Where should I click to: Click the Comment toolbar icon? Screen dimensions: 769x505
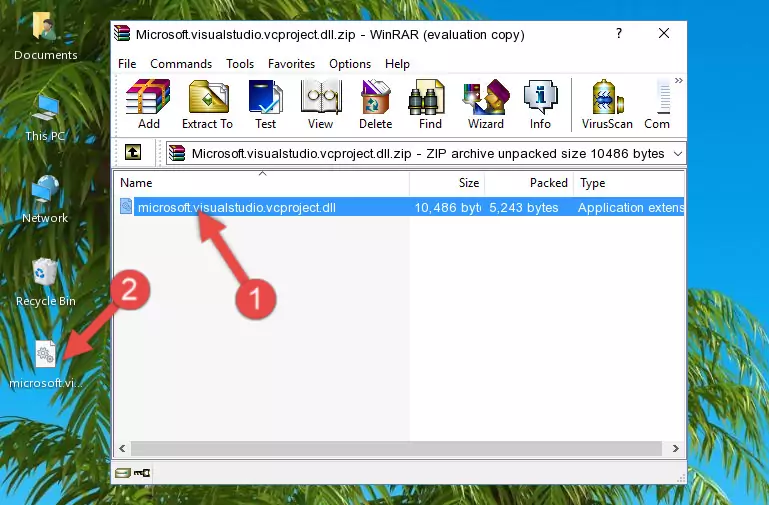tap(657, 104)
